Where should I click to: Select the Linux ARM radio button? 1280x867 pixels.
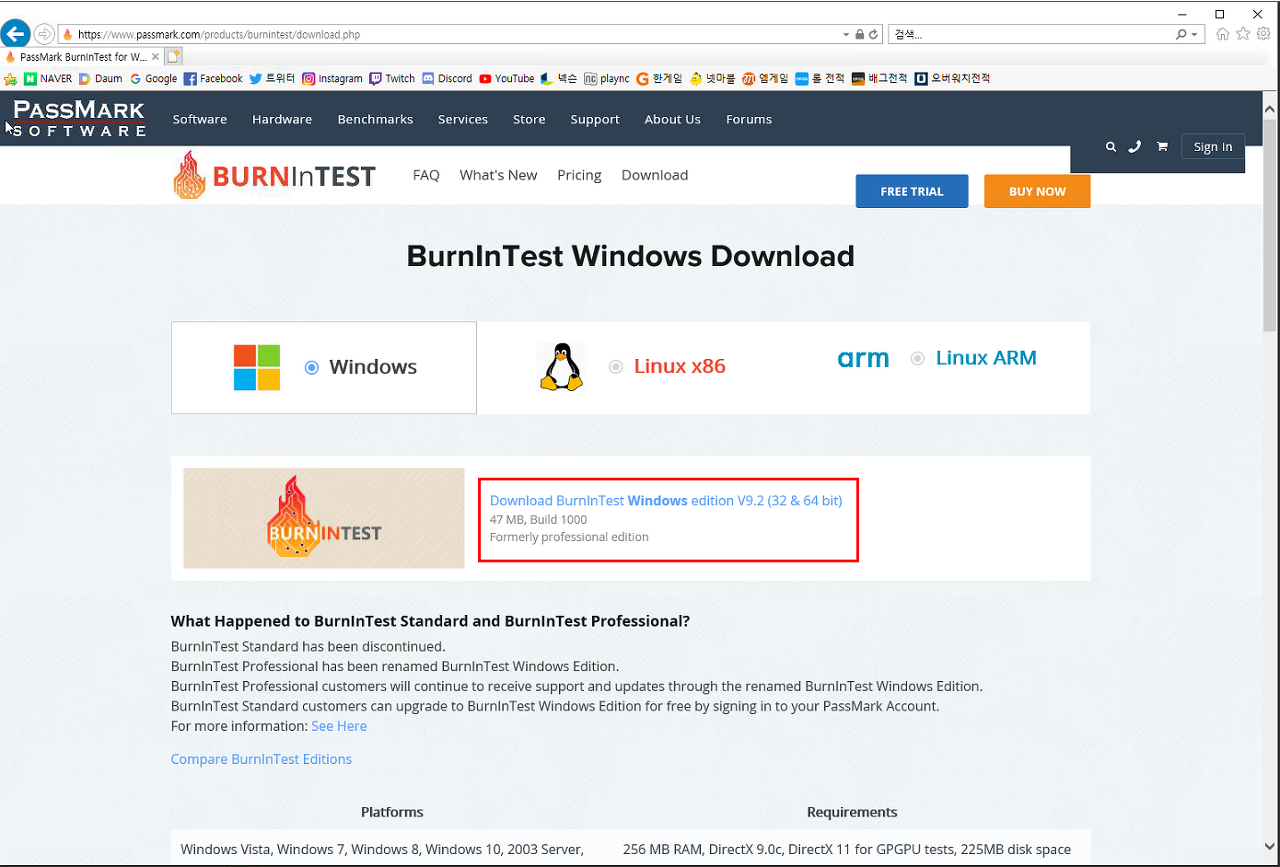(917, 358)
